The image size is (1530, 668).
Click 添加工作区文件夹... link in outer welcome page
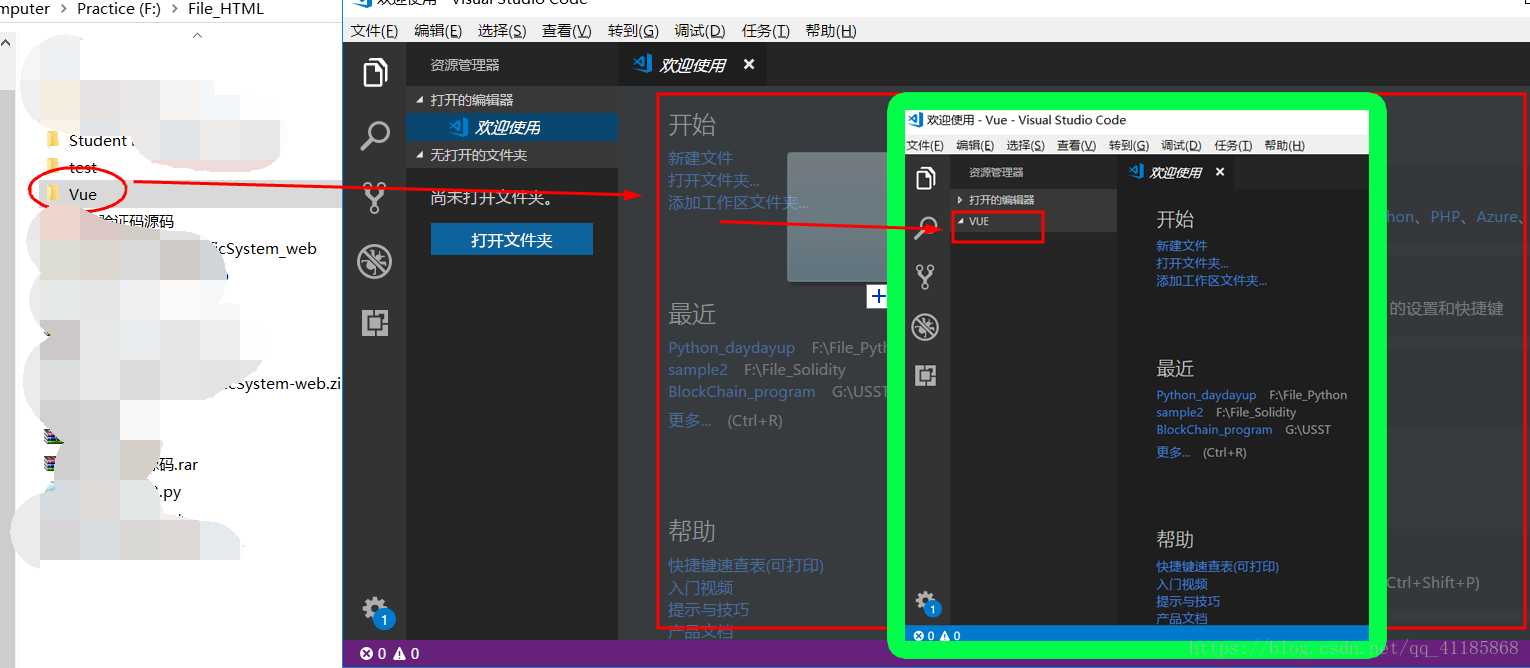click(x=738, y=203)
